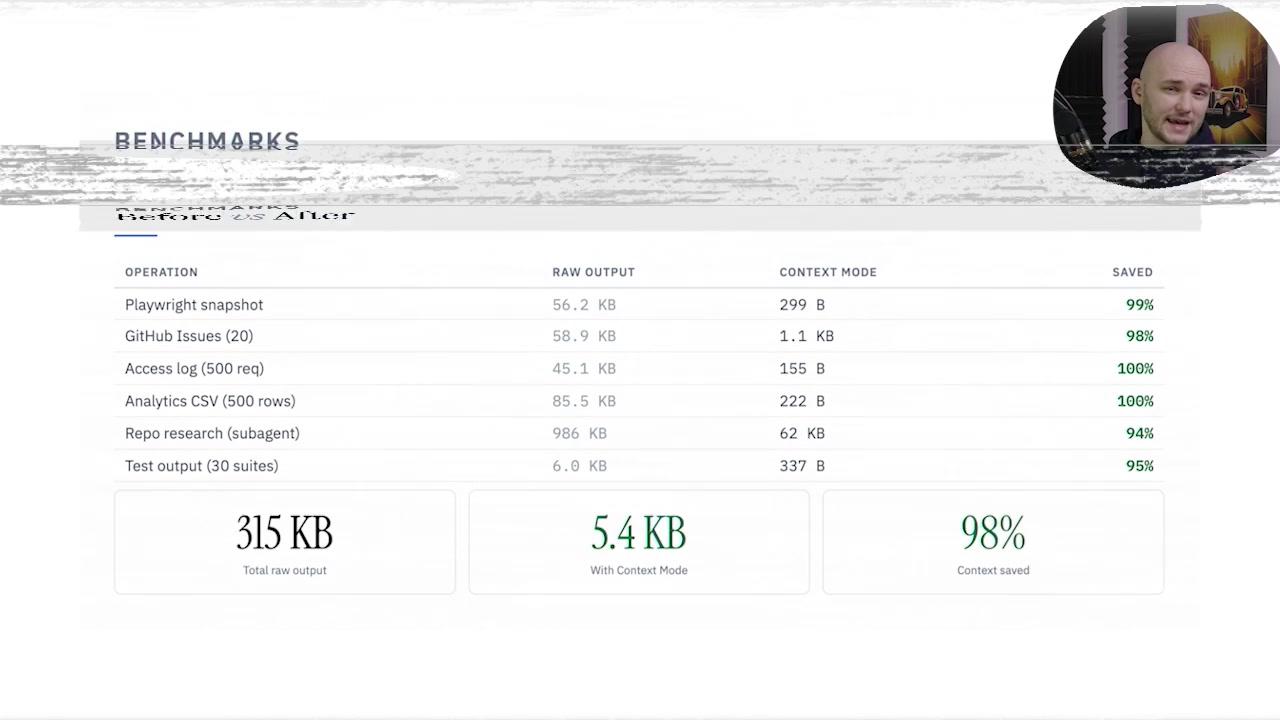1280x720 pixels.
Task: Select the "Before vs After" title
Action: (235, 214)
